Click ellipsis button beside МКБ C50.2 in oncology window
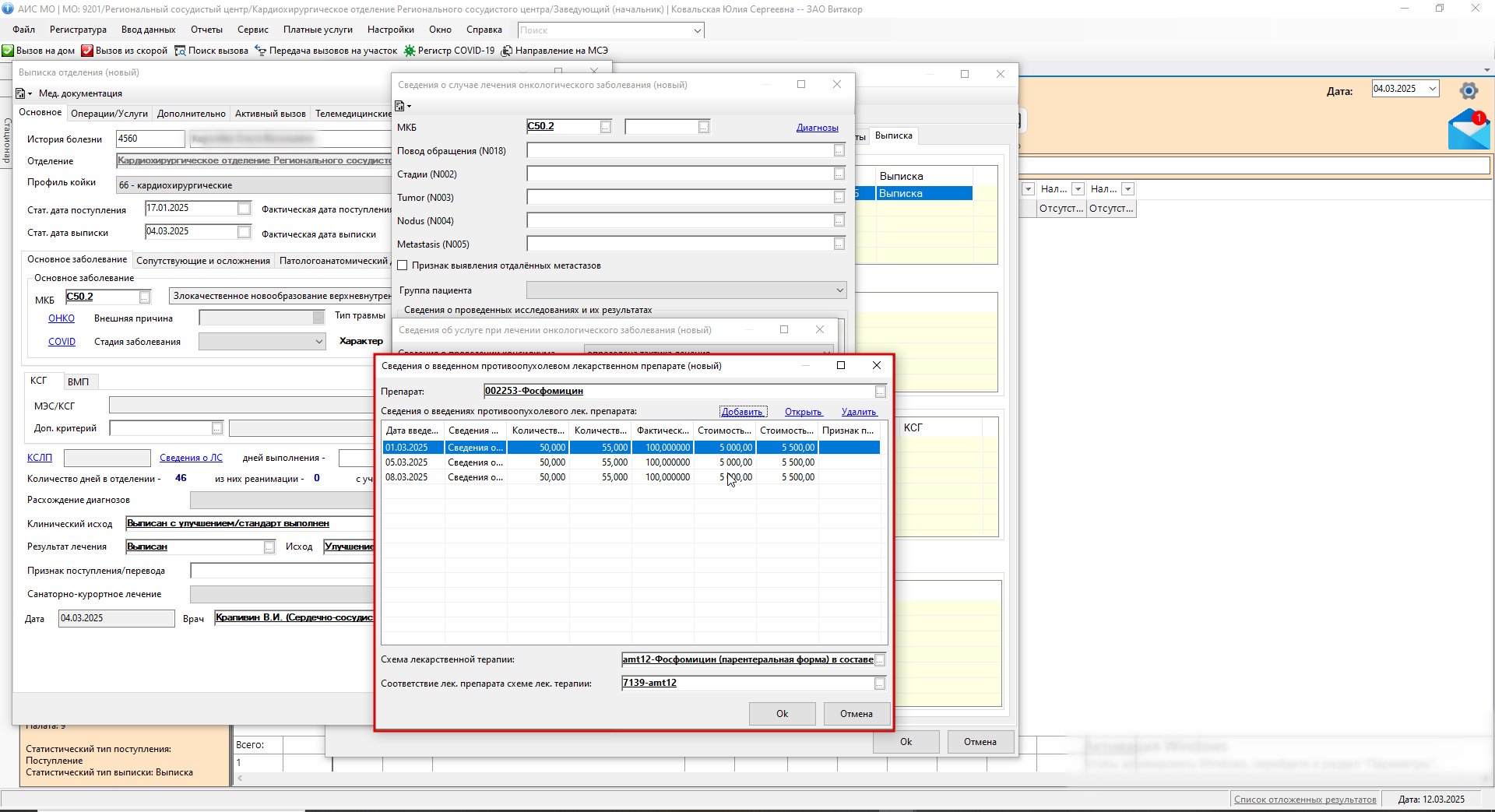Screen dimensions: 1495x812 [606, 127]
